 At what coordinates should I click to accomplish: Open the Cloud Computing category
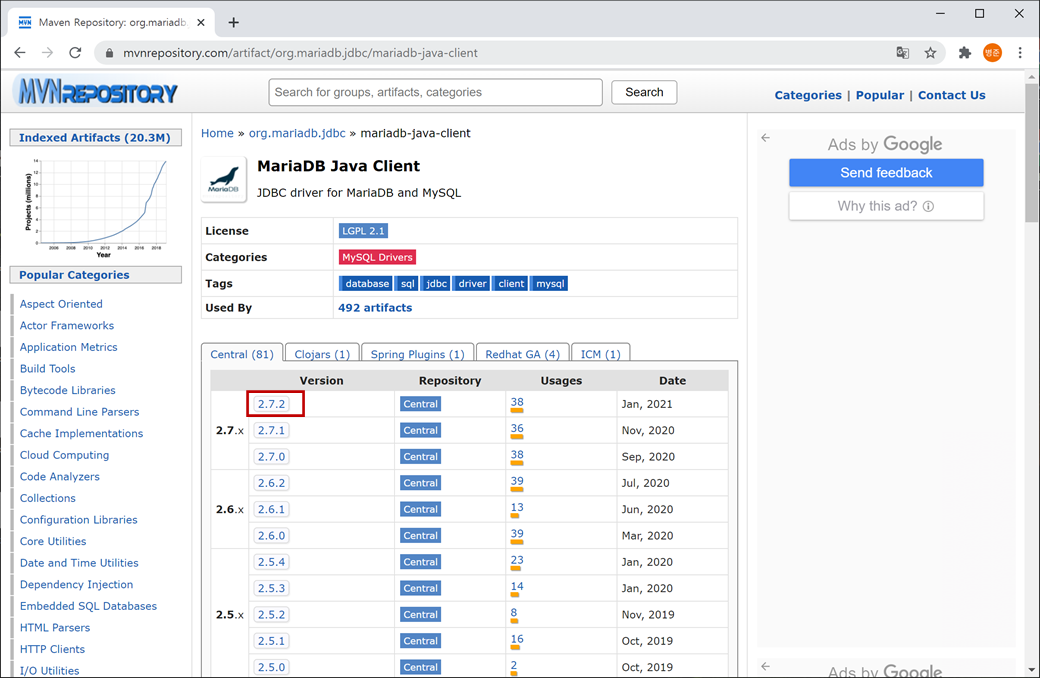[64, 455]
